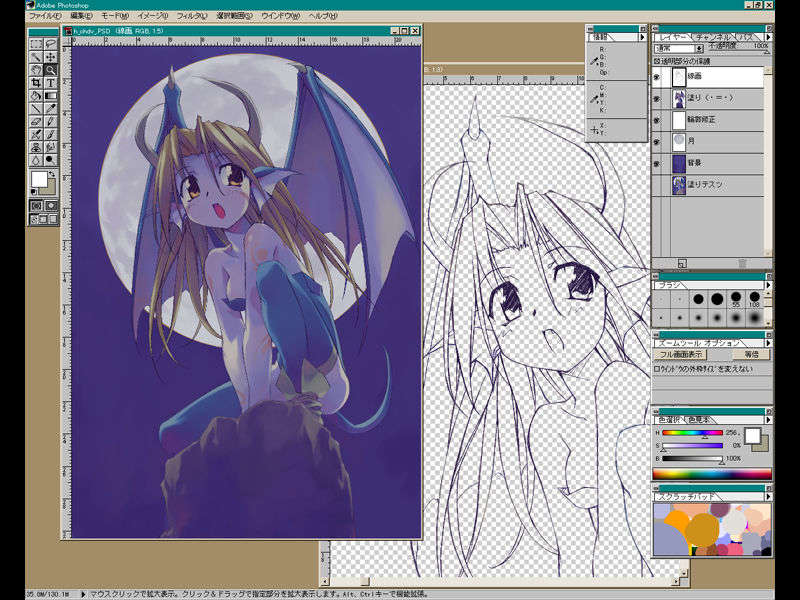Screen dimensions: 800x600
Task: Click the color spectrum bar in color panel
Action: [712, 474]
